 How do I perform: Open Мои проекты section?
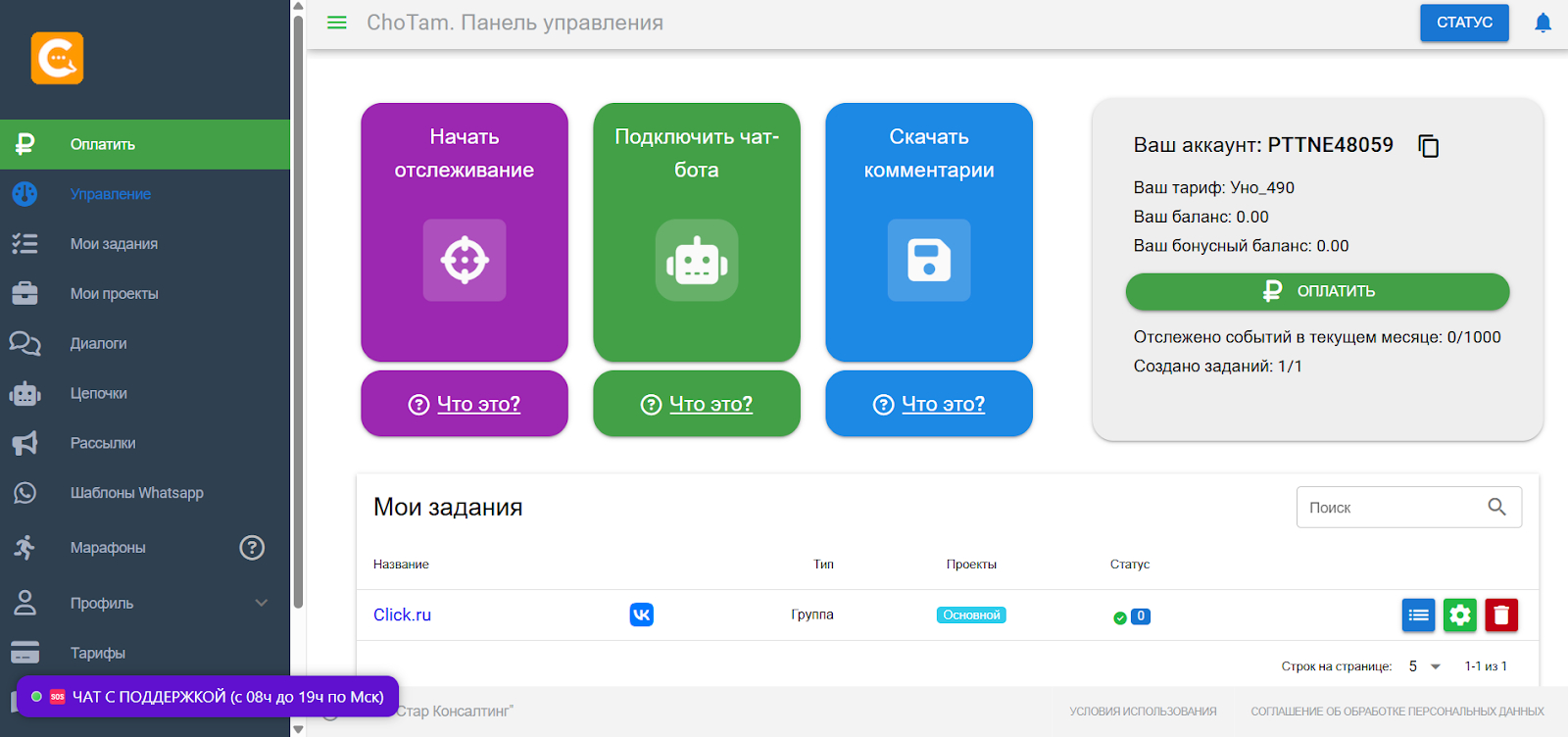145,294
